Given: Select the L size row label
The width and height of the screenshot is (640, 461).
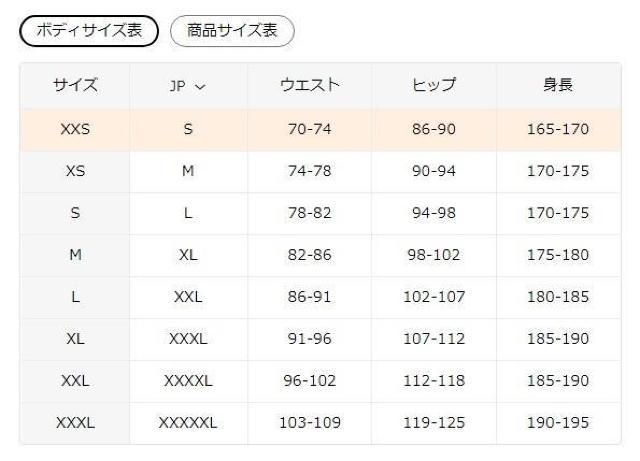Looking at the screenshot, I should [x=75, y=297].
